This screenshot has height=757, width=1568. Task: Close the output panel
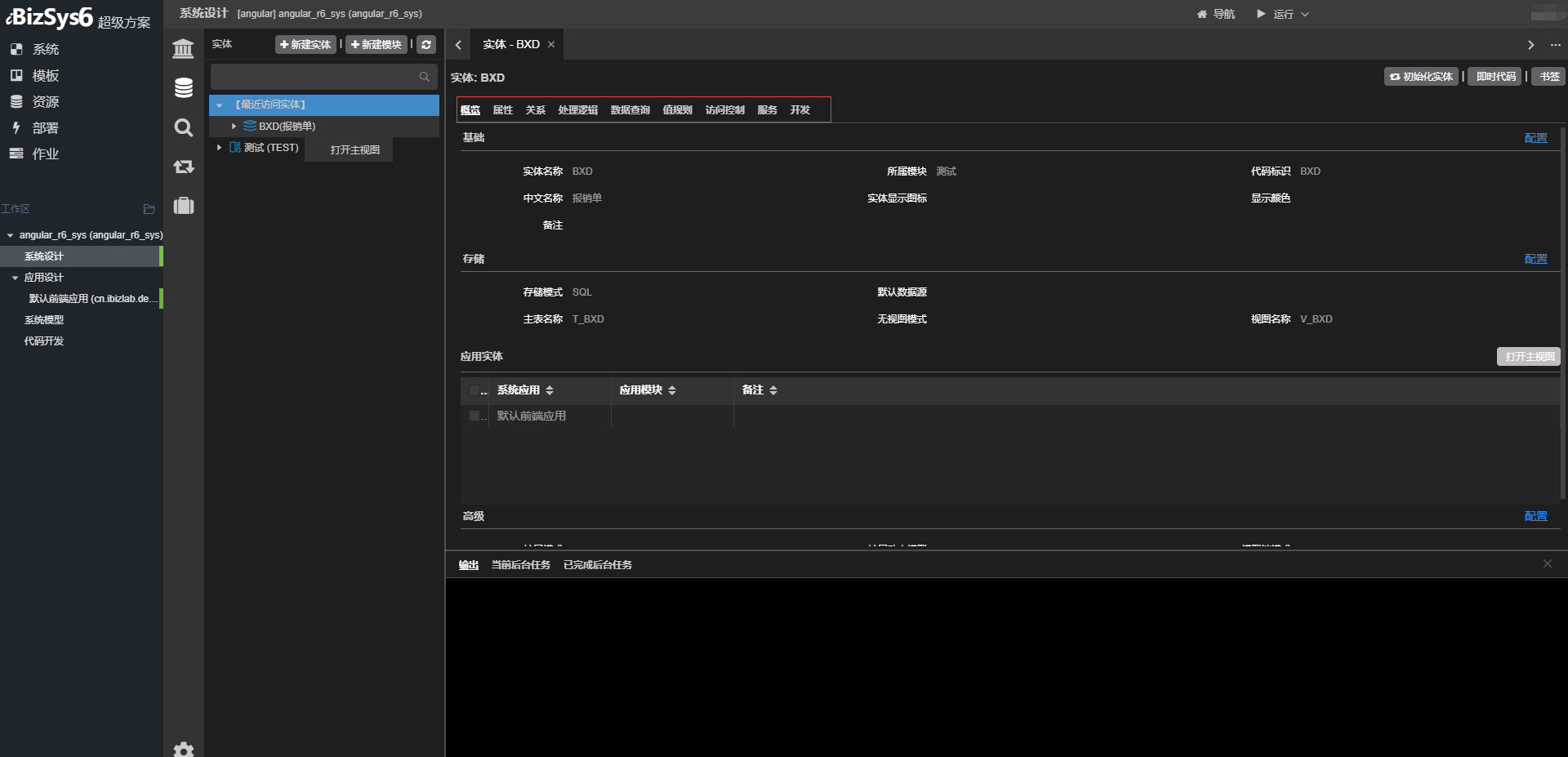(x=1547, y=563)
